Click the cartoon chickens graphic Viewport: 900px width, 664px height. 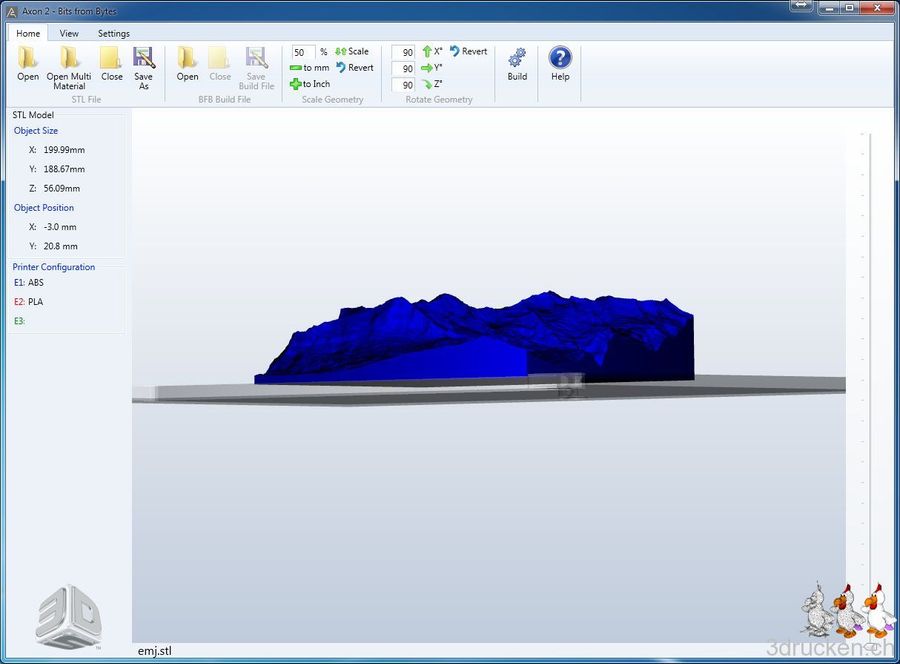point(848,609)
